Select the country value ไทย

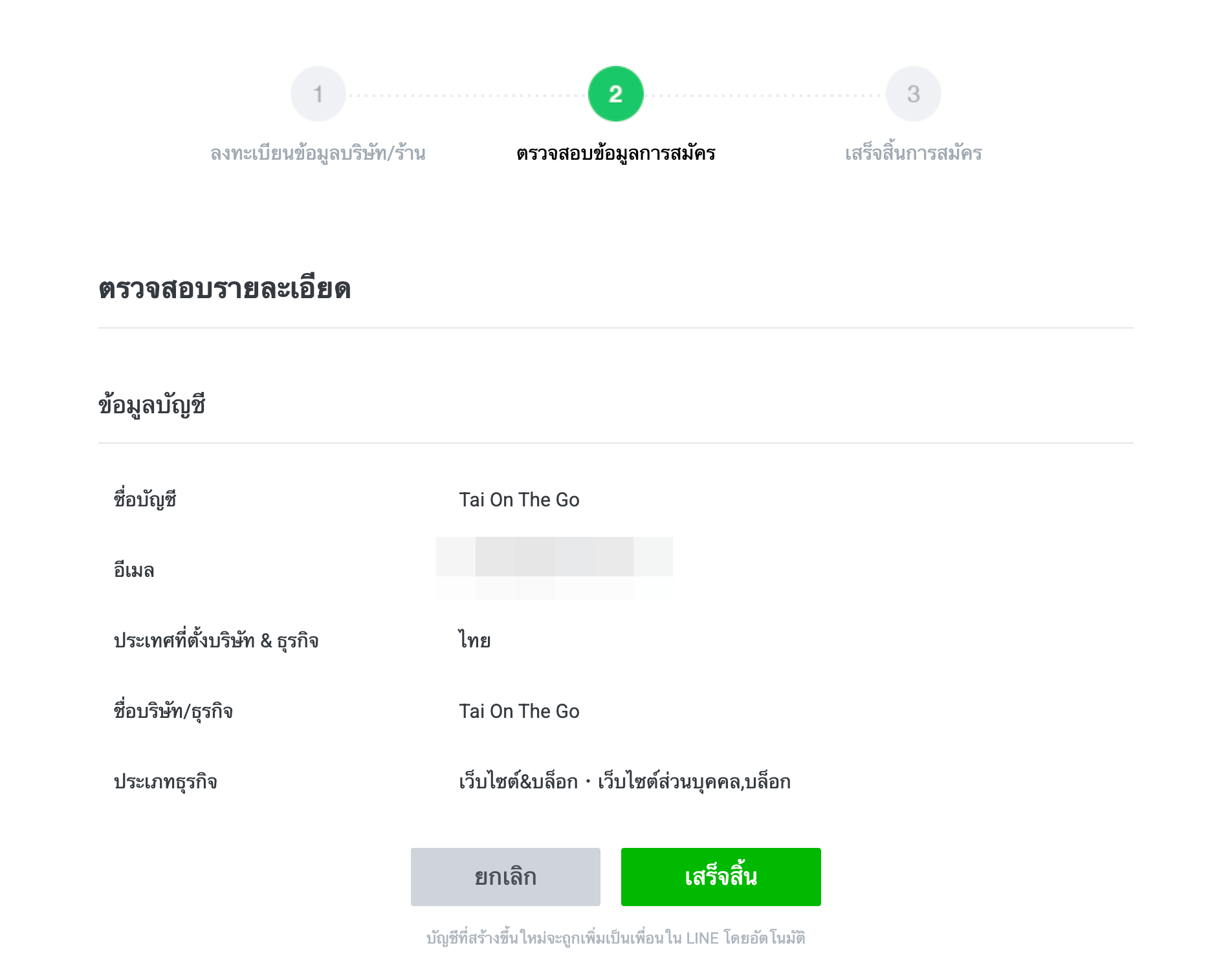point(473,640)
